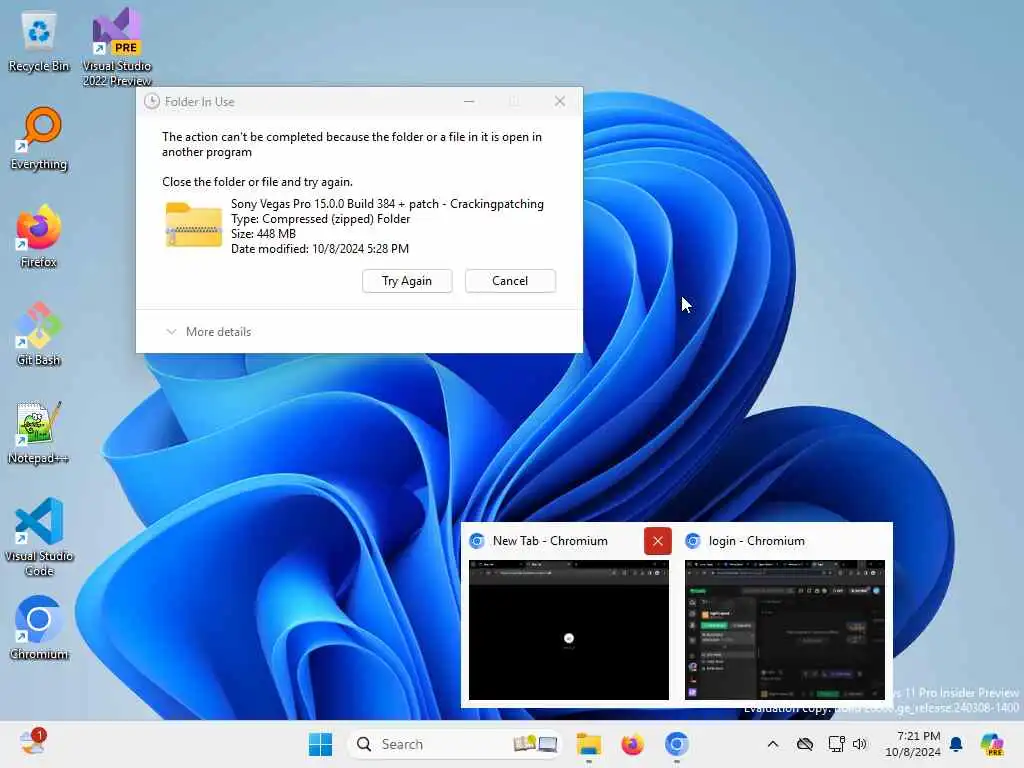Screen dimensions: 1024x768
Task: Click the Chromium taskbar icon
Action: pos(677,744)
